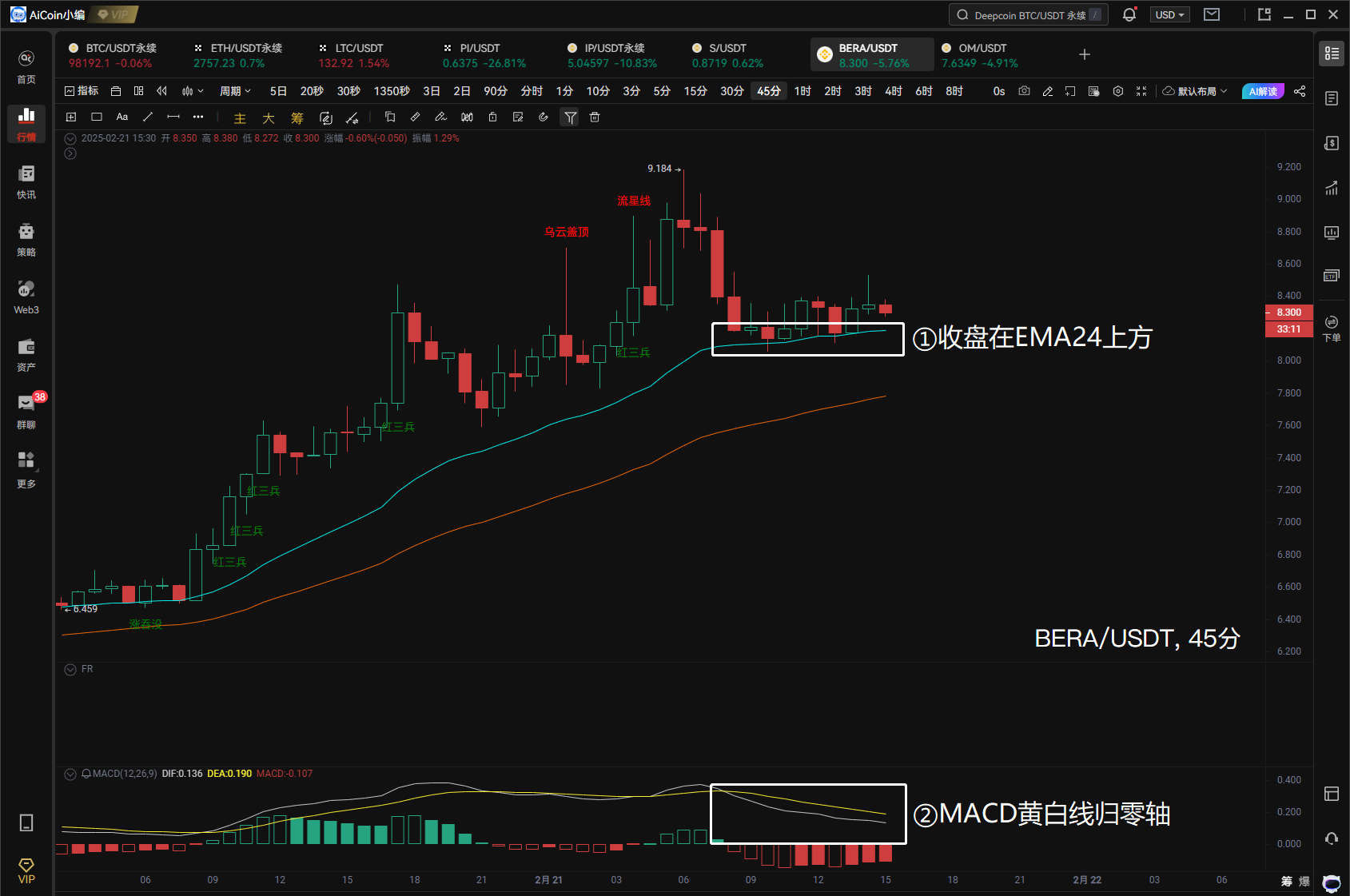
Task: Toggle the 大 large order indicator
Action: [269, 118]
